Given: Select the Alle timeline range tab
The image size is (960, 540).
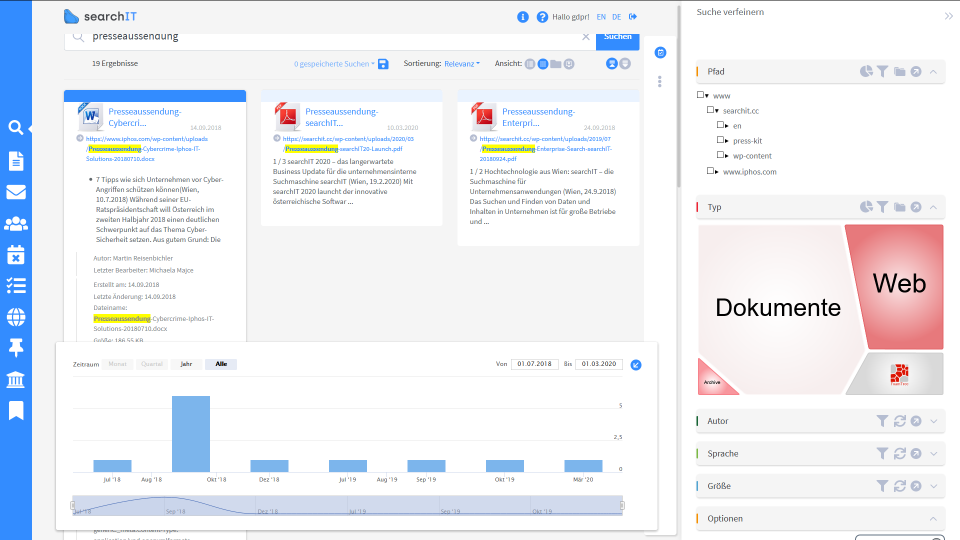Looking at the screenshot, I should point(221,364).
